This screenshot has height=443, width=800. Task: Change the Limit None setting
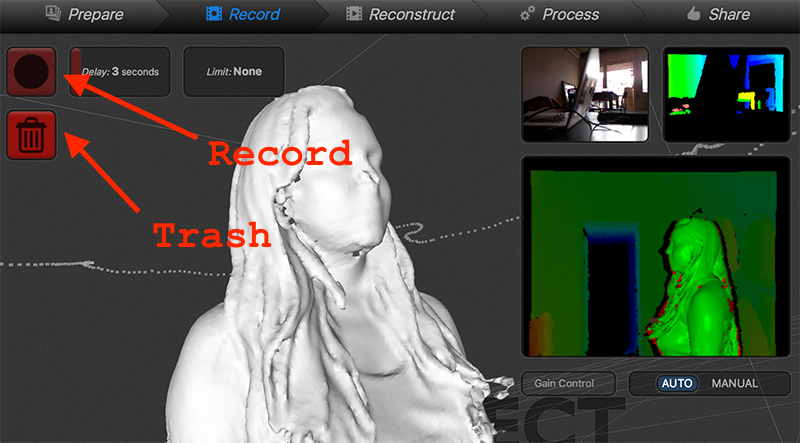click(x=234, y=71)
